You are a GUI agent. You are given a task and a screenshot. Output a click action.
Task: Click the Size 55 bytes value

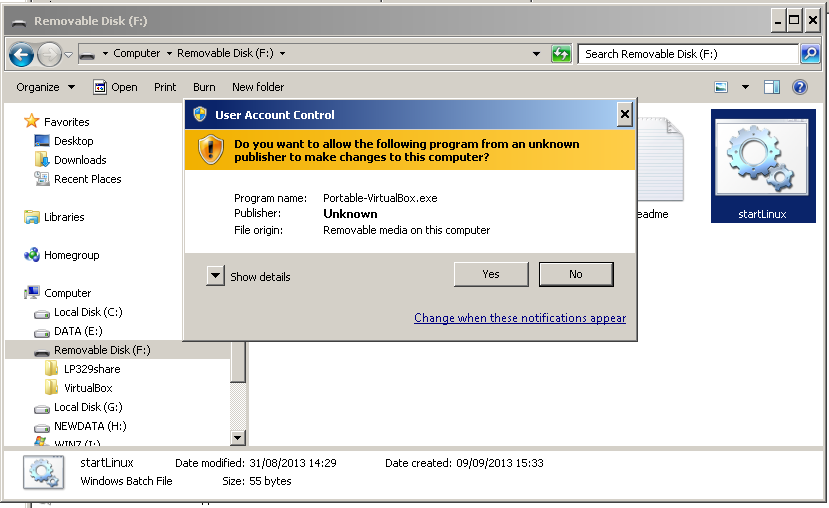(x=270, y=481)
